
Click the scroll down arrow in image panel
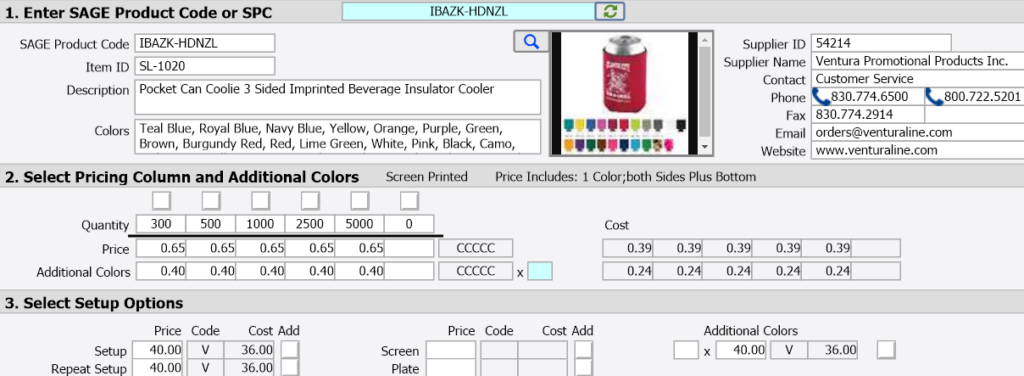pyautogui.click(x=705, y=146)
